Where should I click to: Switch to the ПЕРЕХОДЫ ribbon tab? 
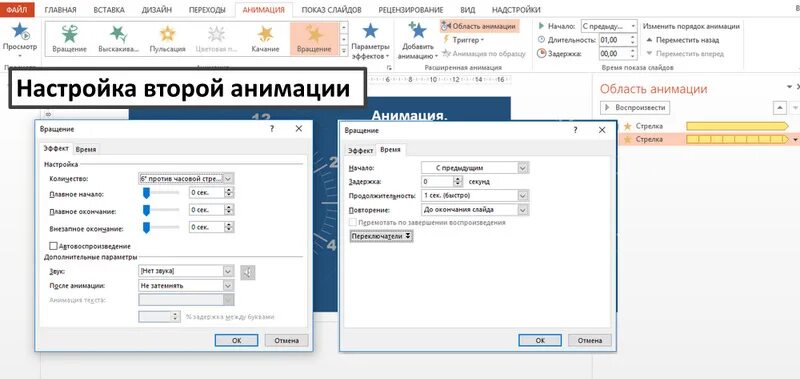pos(207,10)
